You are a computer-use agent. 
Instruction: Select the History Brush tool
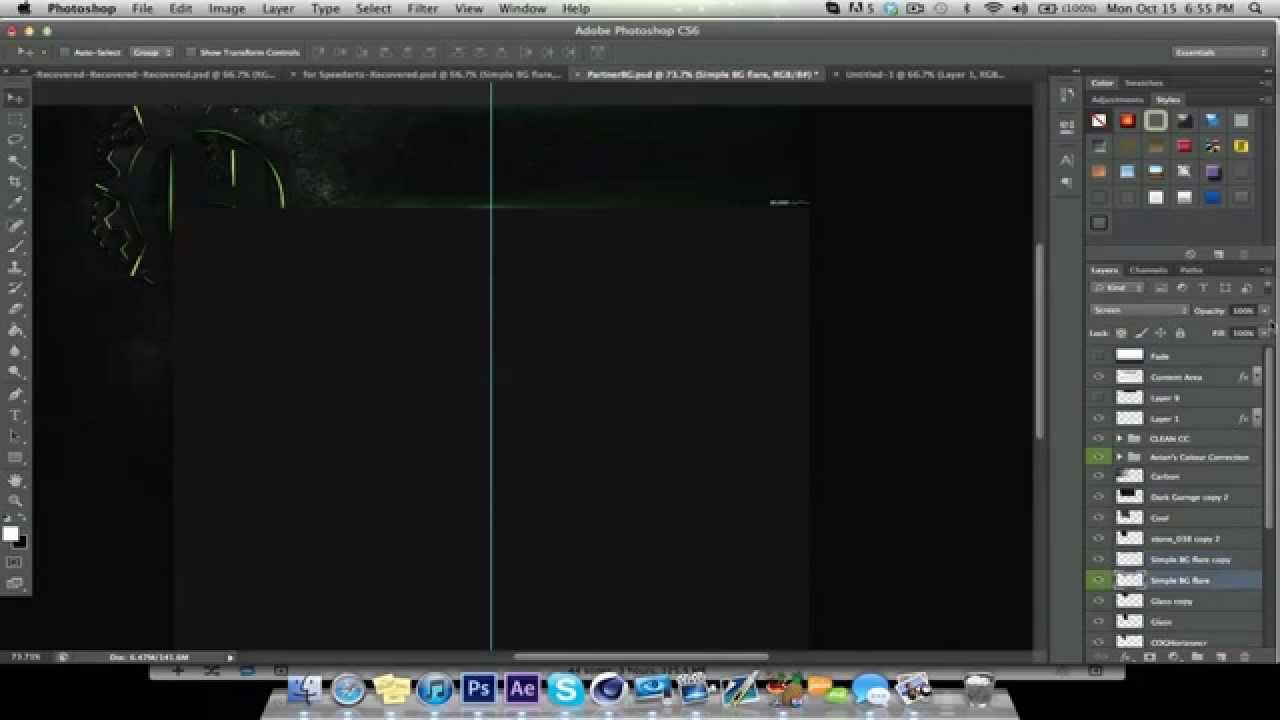click(x=15, y=288)
